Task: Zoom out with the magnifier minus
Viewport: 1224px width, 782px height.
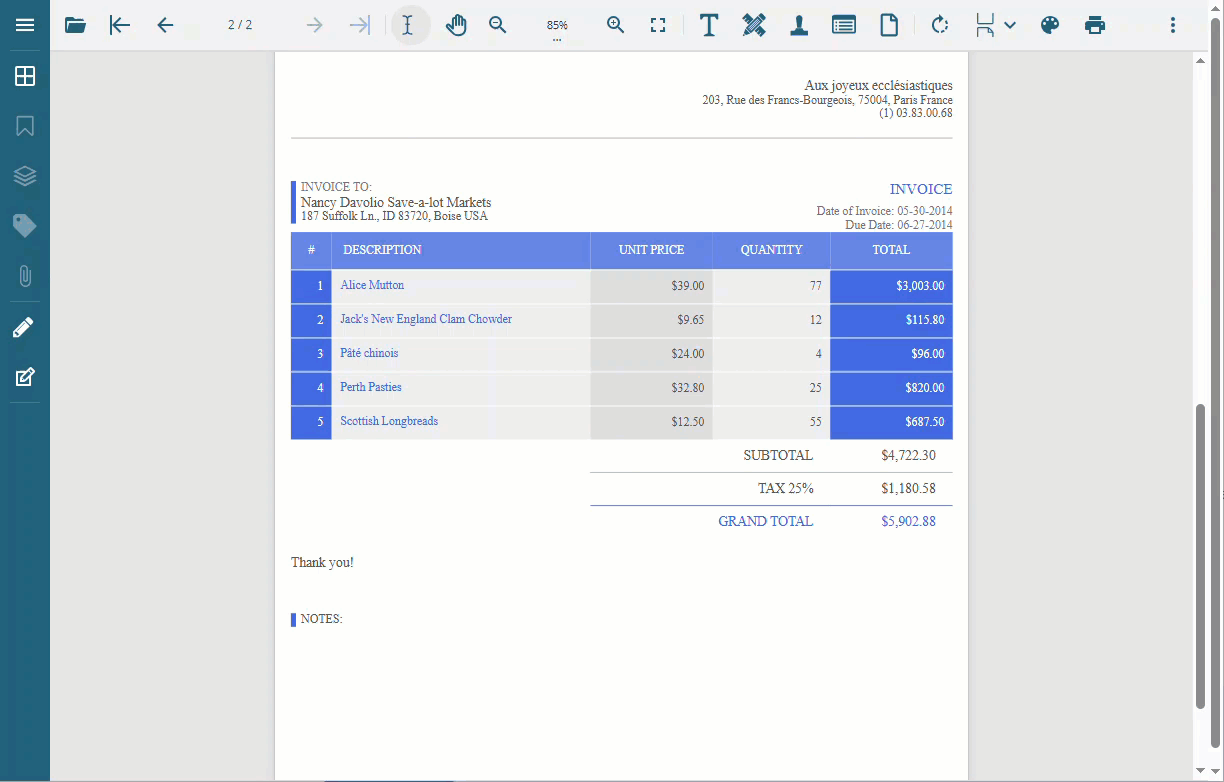Action: point(498,25)
